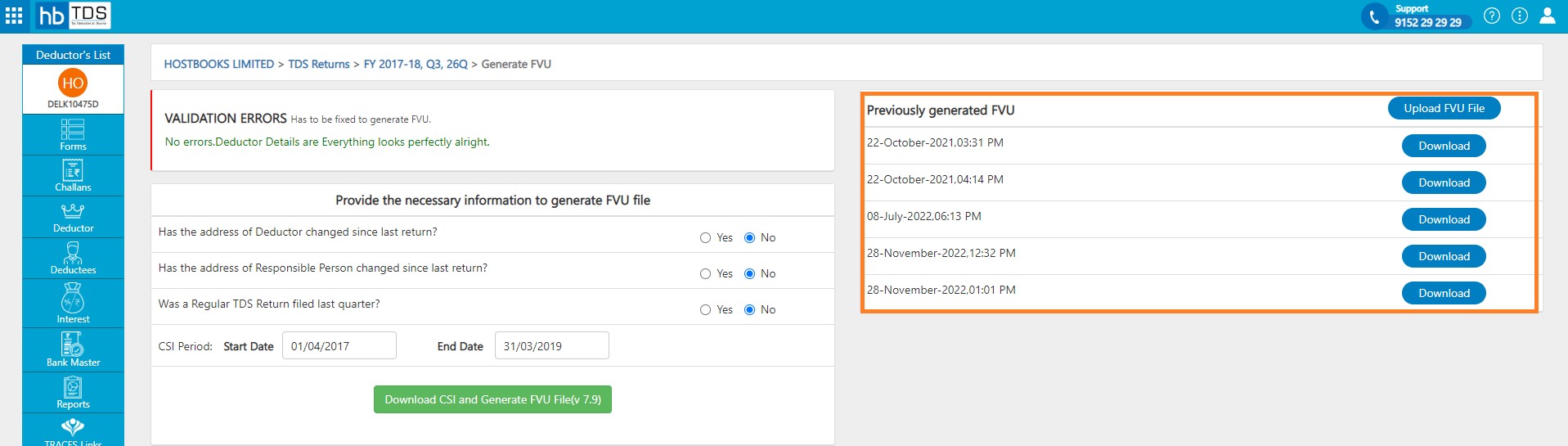Go to TDS Returns breadcrumb
Image resolution: width=1568 pixels, height=446 pixels.
click(319, 64)
